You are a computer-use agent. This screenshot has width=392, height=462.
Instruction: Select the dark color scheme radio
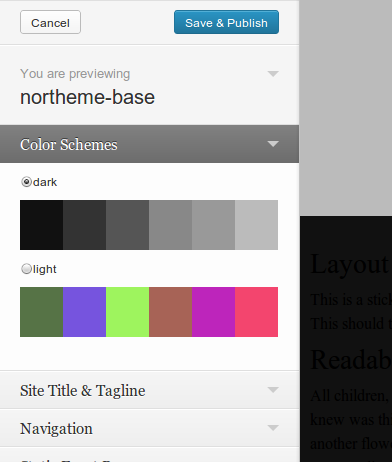(26, 182)
